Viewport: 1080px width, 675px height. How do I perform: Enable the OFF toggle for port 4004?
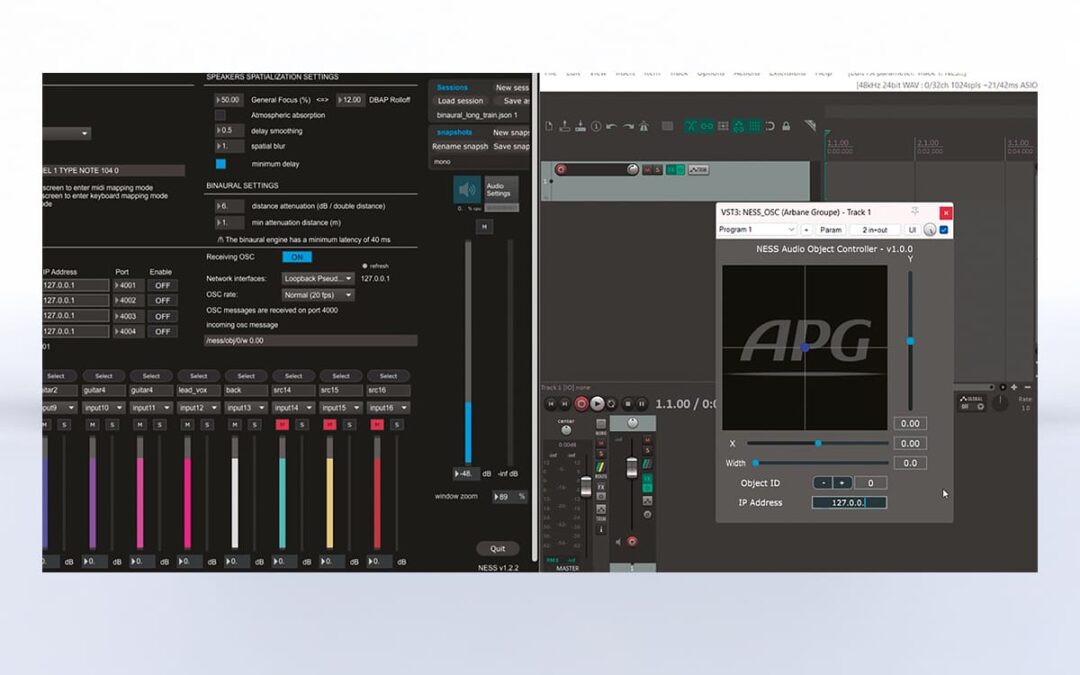[x=163, y=331]
